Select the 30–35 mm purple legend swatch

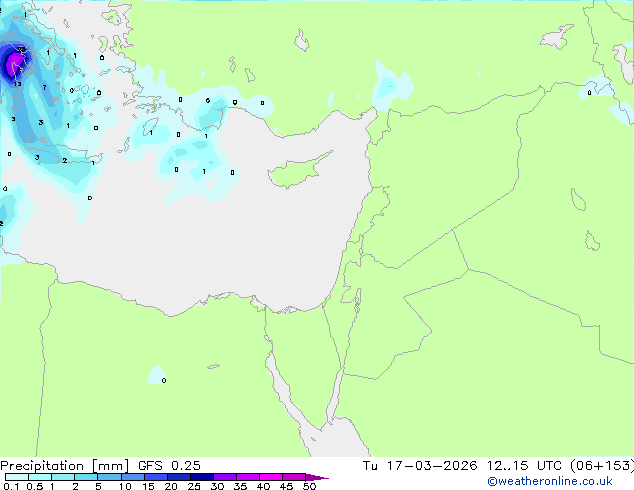pos(225,477)
